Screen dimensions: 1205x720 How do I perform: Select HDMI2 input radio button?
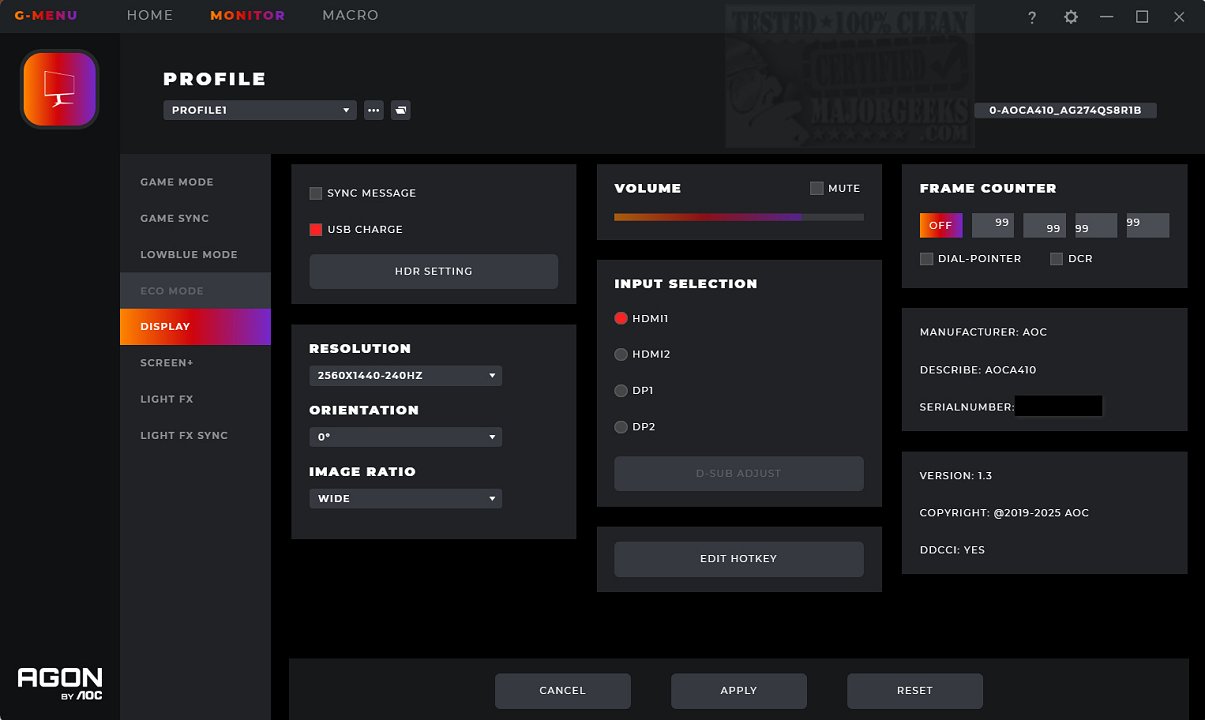[x=621, y=354]
